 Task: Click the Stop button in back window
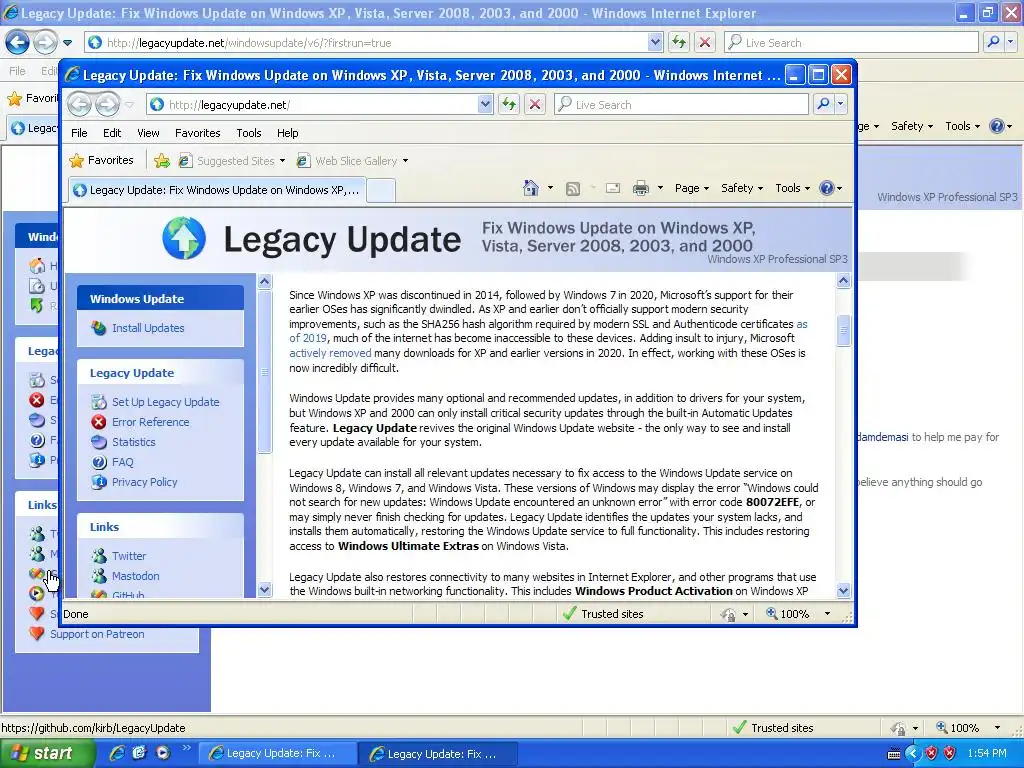click(x=705, y=42)
